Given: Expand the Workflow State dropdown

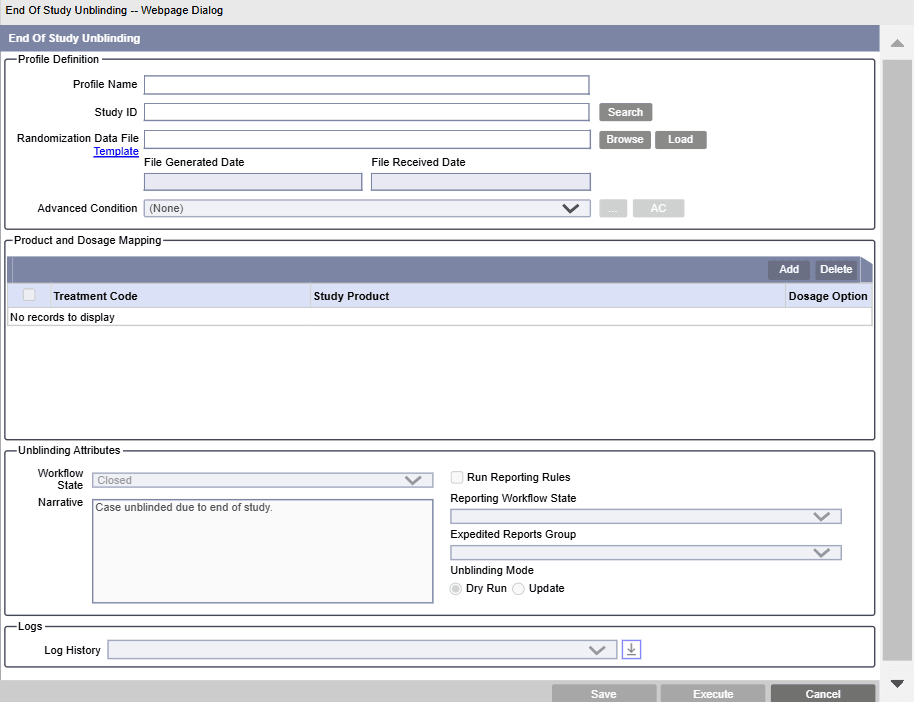Looking at the screenshot, I should pos(413,480).
